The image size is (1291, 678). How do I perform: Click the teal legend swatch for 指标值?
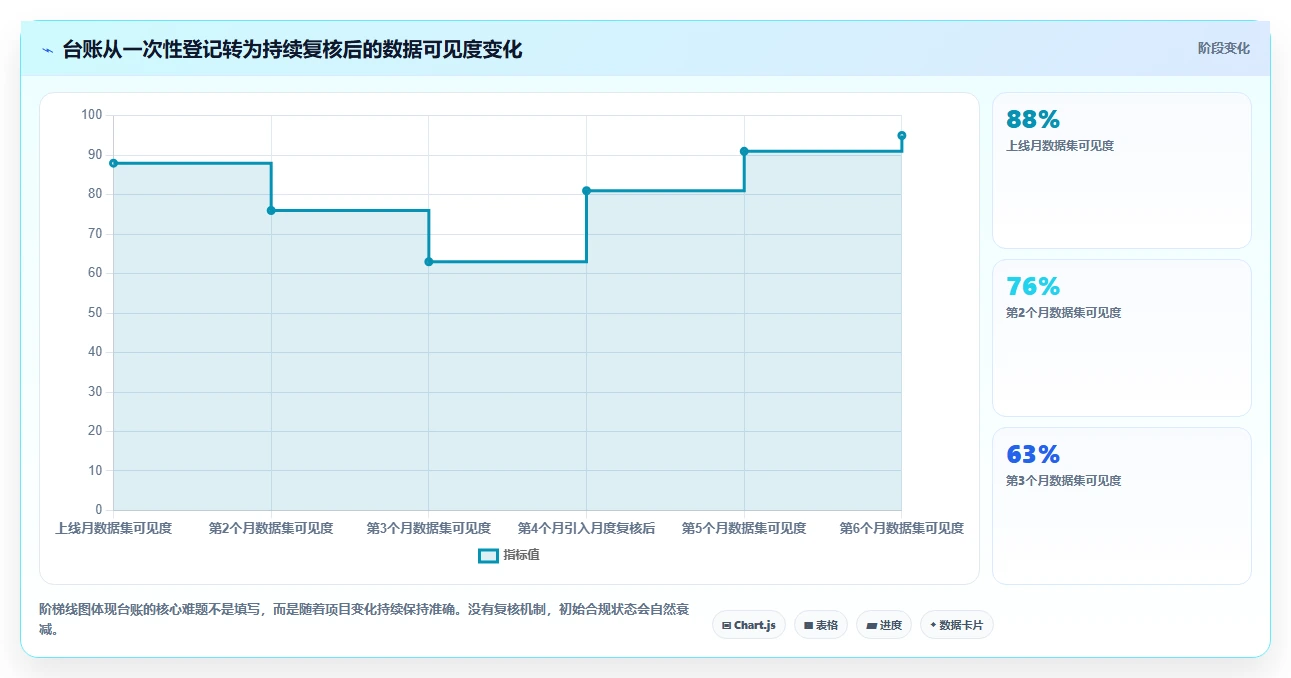pyautogui.click(x=488, y=556)
